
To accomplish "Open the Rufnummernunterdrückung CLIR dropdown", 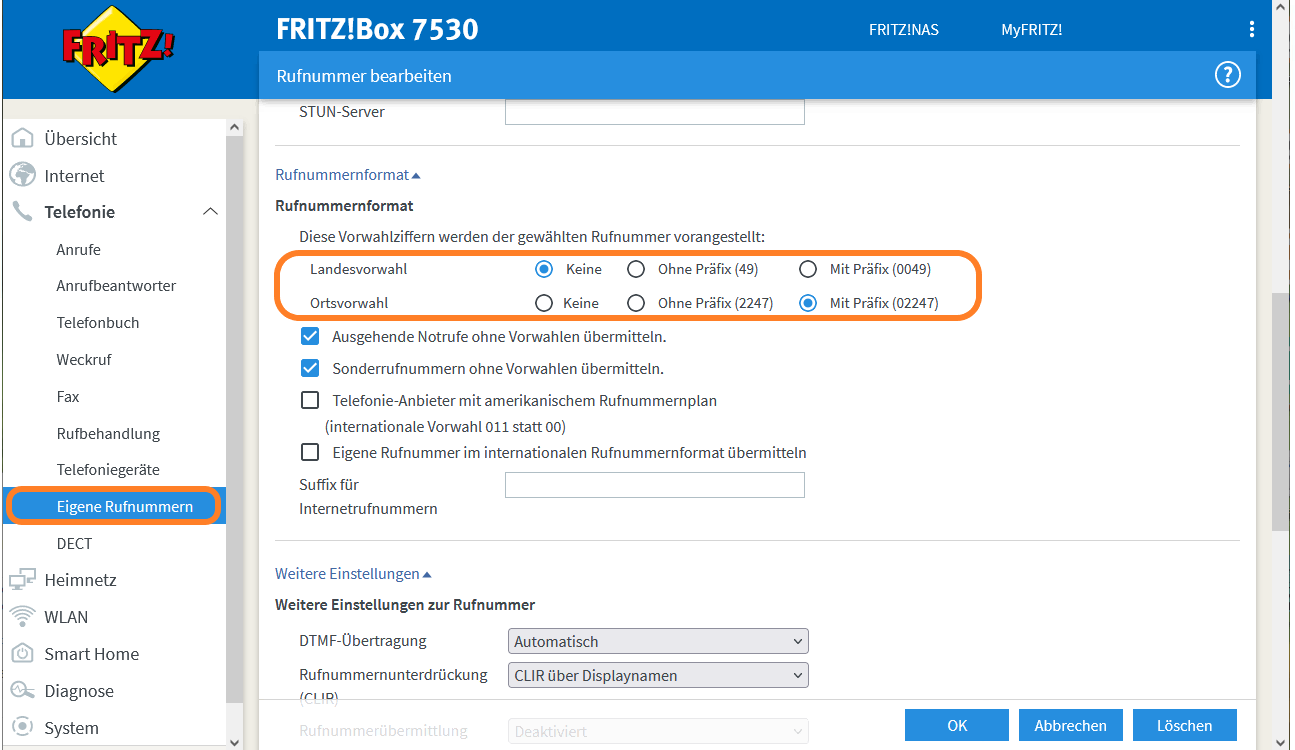I will [658, 675].
